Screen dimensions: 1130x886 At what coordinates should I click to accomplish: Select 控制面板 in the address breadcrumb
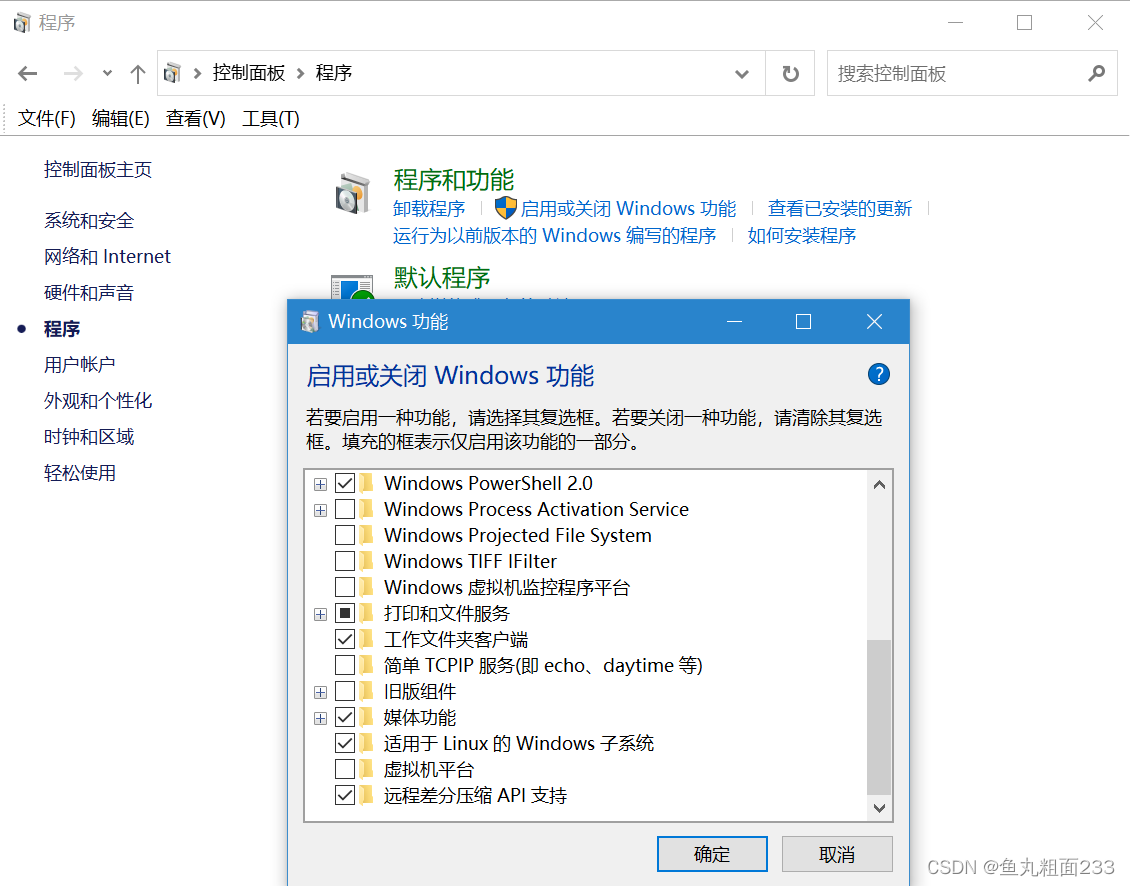click(x=249, y=73)
